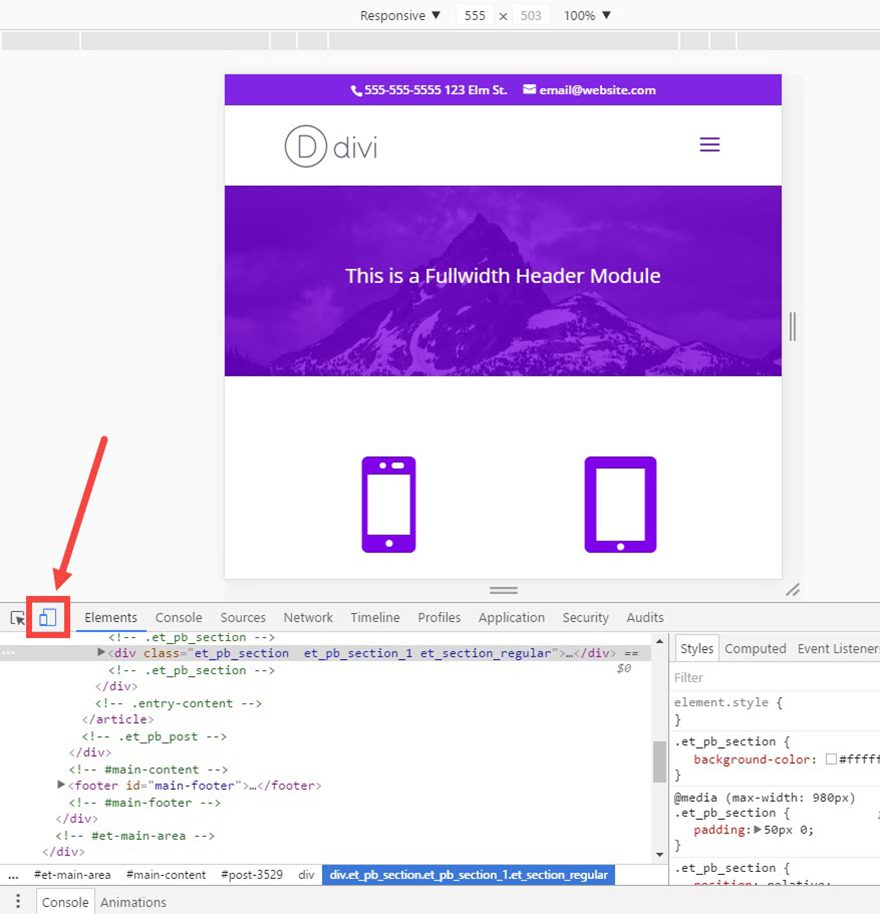Select the drawer Animations tab
Image resolution: width=880 pixels, height=914 pixels.
pyautogui.click(x=133, y=902)
